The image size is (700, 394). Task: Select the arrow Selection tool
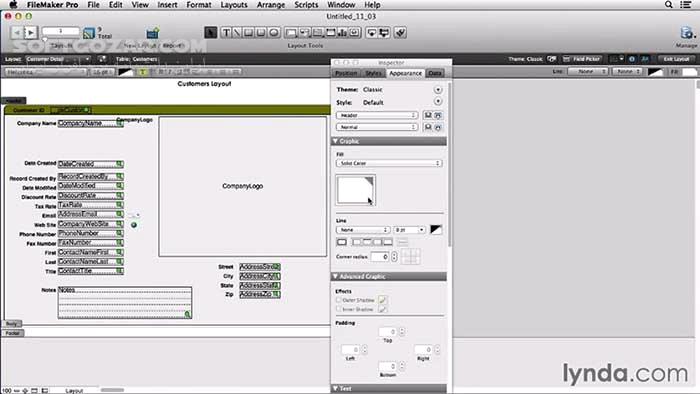point(211,33)
